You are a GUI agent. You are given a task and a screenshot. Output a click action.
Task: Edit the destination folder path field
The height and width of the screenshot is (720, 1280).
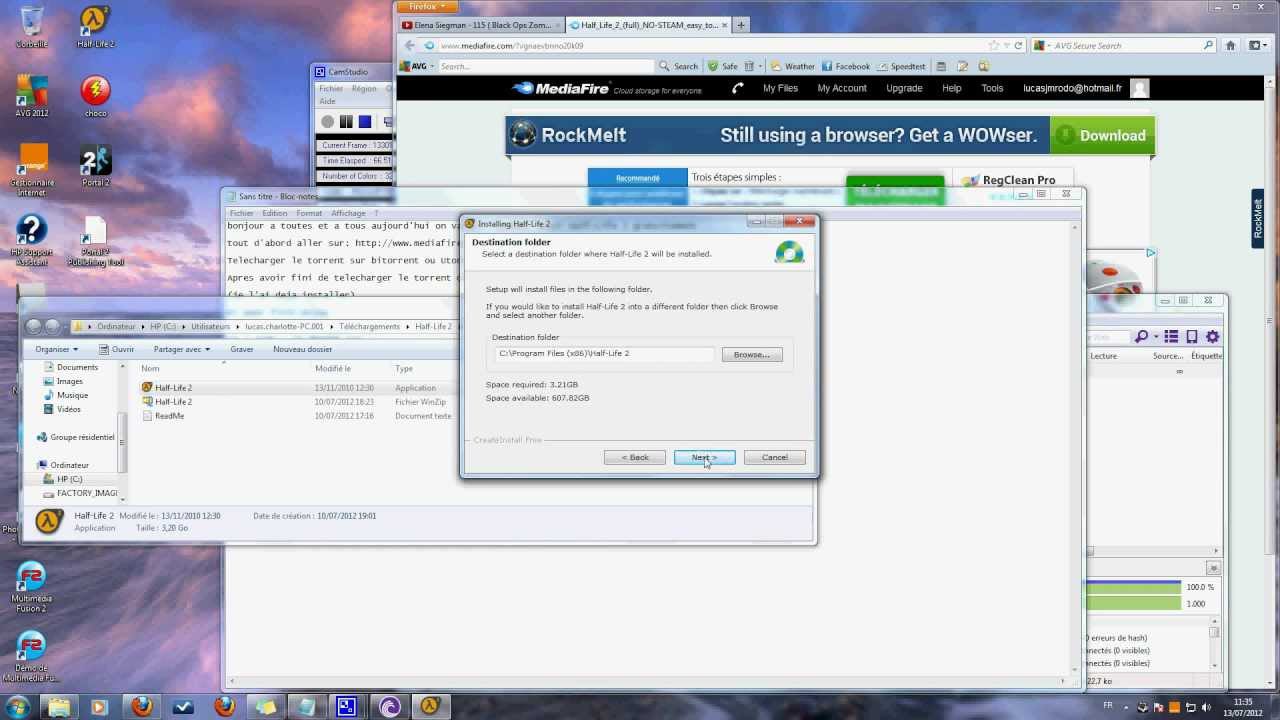pyautogui.click(x=603, y=354)
